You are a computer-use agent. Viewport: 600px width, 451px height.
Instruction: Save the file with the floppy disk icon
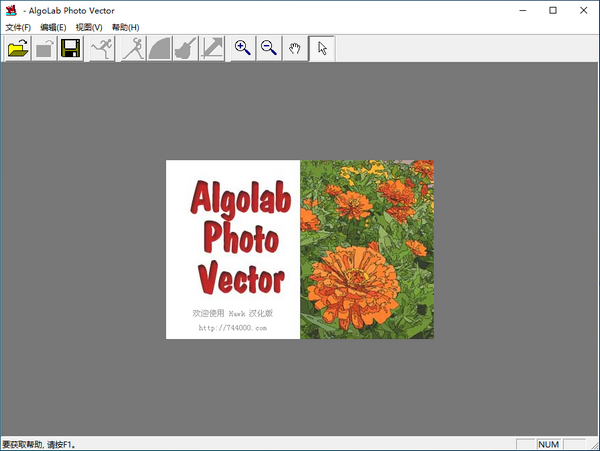click(70, 48)
